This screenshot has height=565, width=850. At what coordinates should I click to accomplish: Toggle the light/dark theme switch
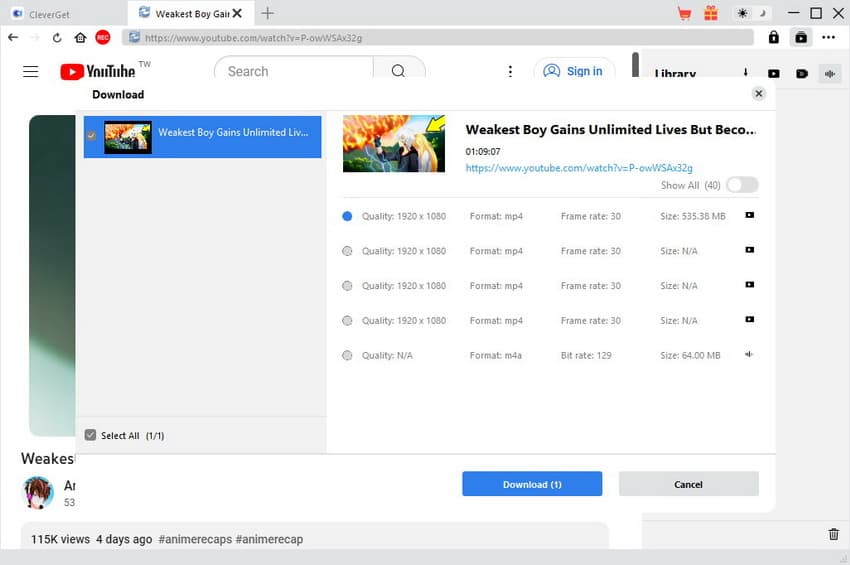pos(750,13)
